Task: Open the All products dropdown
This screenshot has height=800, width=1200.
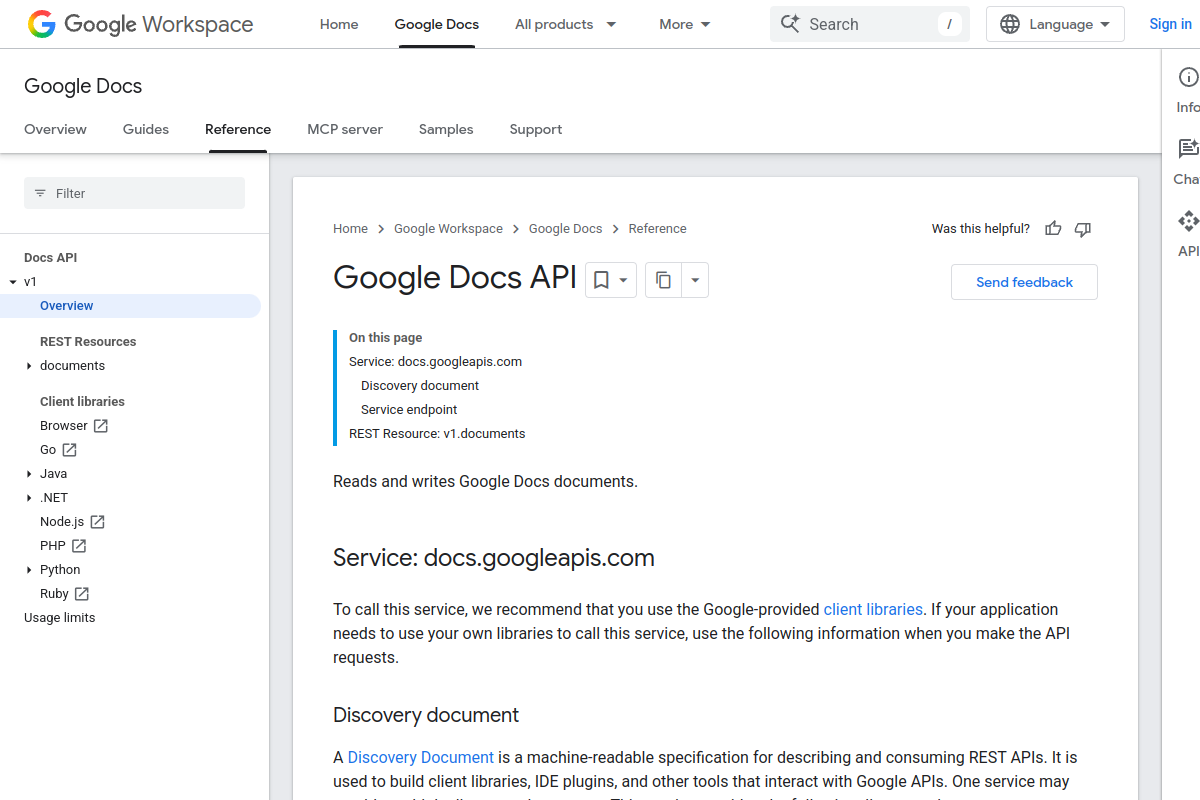Action: click(565, 24)
